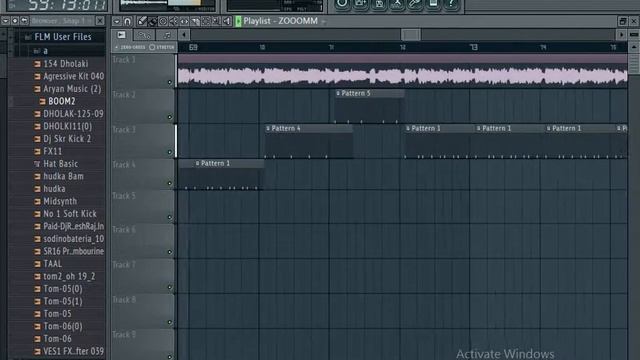Select the Midsynth browser item
640x360 pixels.
pos(60,201)
